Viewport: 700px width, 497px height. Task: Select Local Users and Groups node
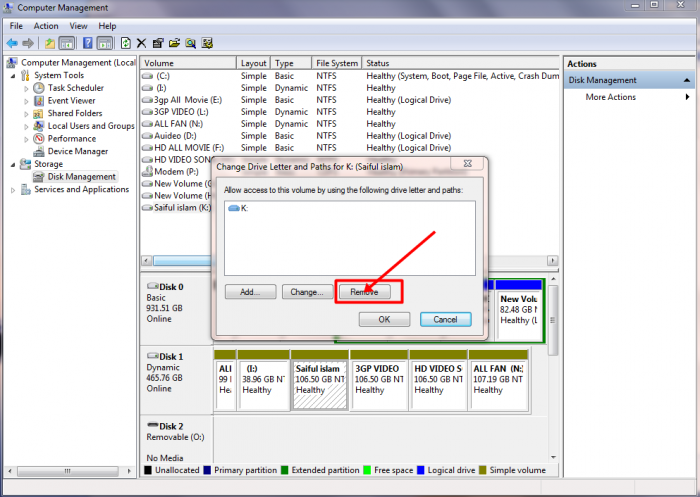[x=91, y=126]
